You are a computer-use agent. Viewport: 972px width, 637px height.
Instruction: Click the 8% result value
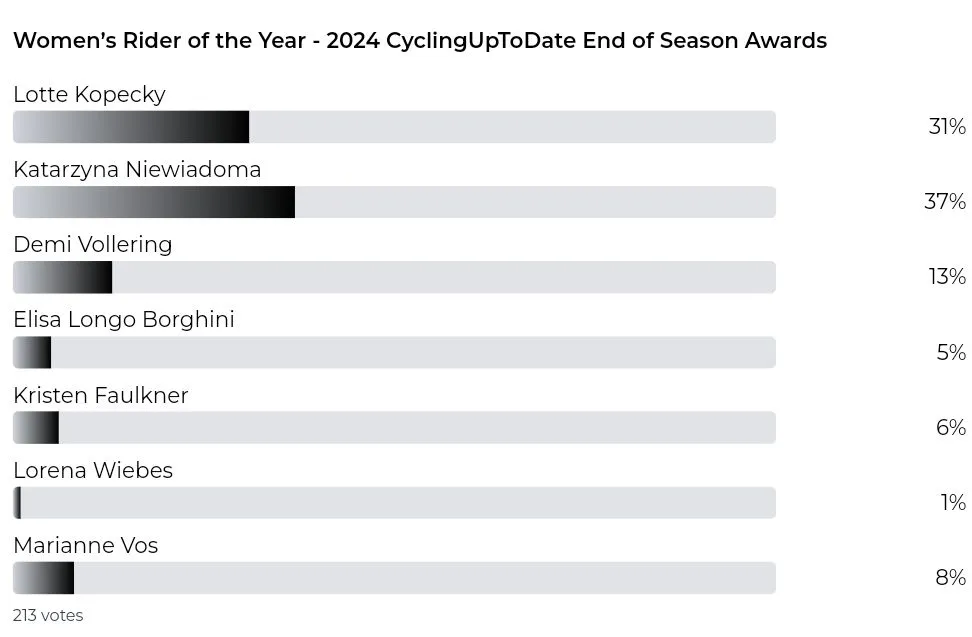(950, 578)
